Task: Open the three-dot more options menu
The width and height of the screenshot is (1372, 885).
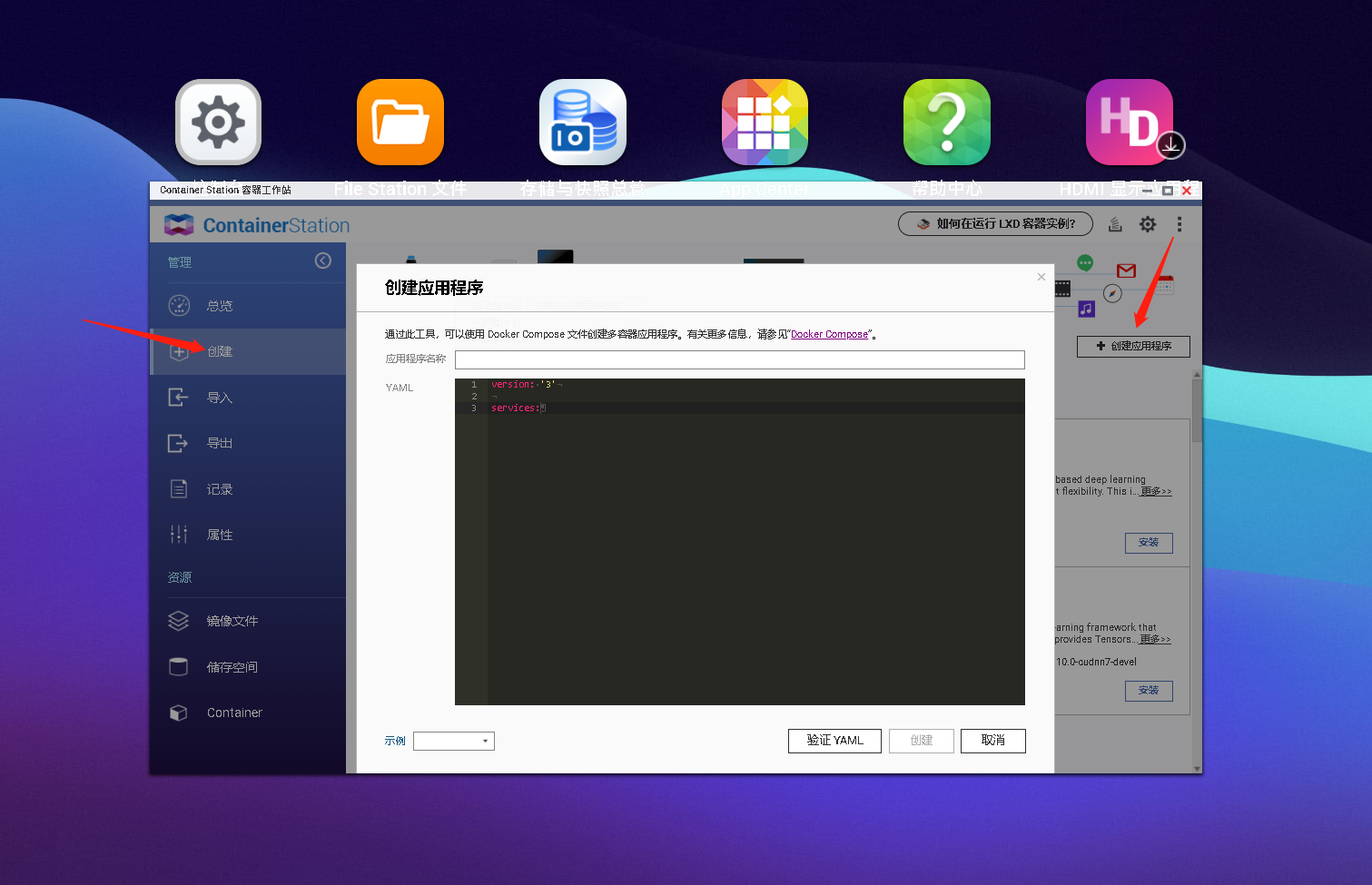Action: click(x=1179, y=224)
